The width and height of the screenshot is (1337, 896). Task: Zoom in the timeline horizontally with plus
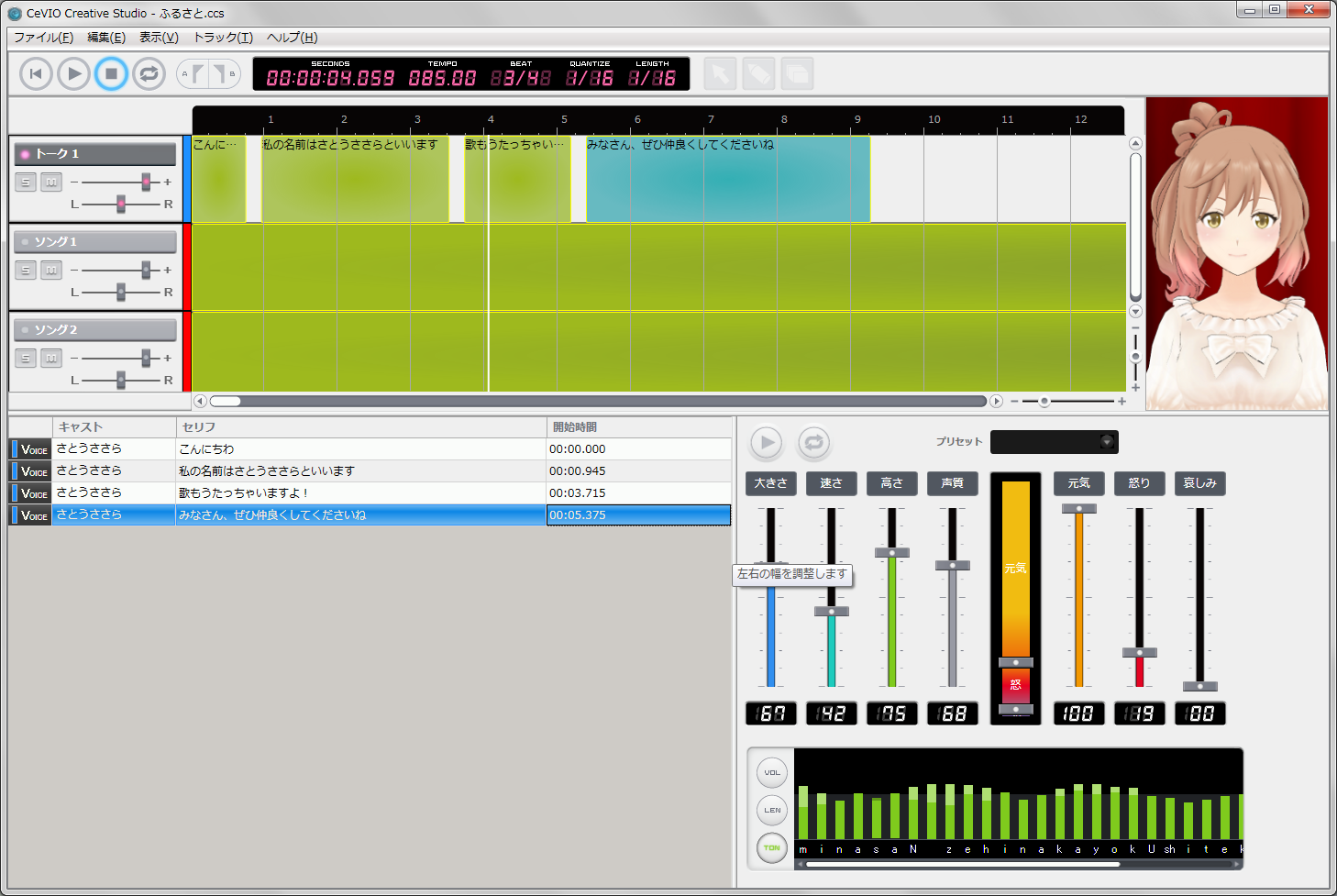point(1122,401)
